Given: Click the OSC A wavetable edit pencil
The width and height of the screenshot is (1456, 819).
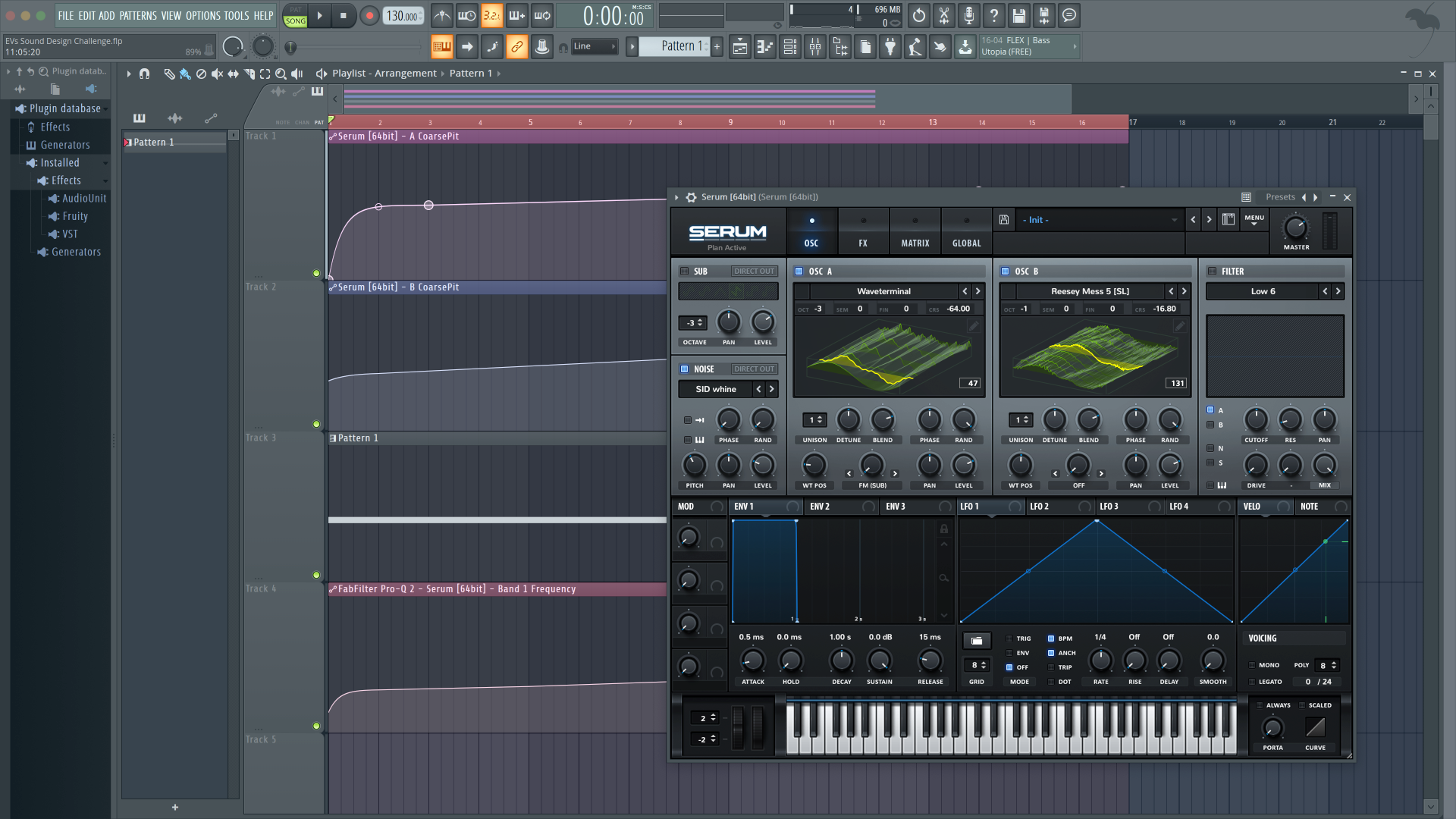Looking at the screenshot, I should coord(974,326).
